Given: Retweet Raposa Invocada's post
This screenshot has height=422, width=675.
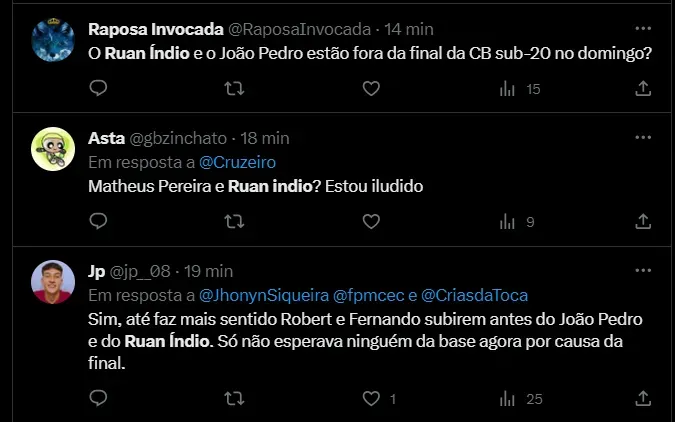Looking at the screenshot, I should point(234,89).
